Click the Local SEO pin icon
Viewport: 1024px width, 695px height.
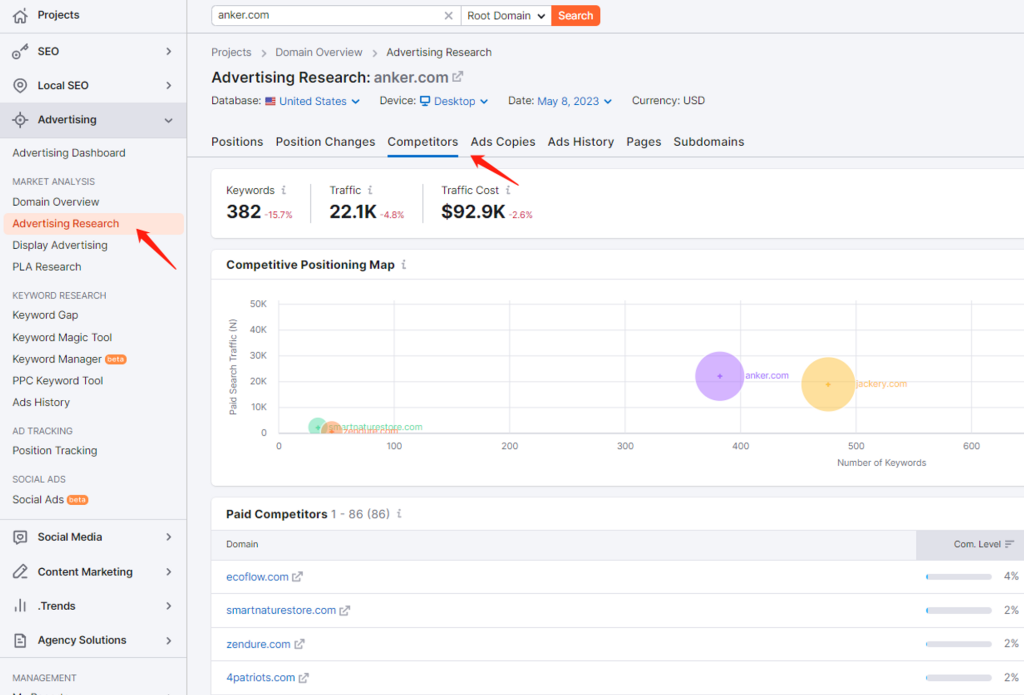click(x=20, y=86)
